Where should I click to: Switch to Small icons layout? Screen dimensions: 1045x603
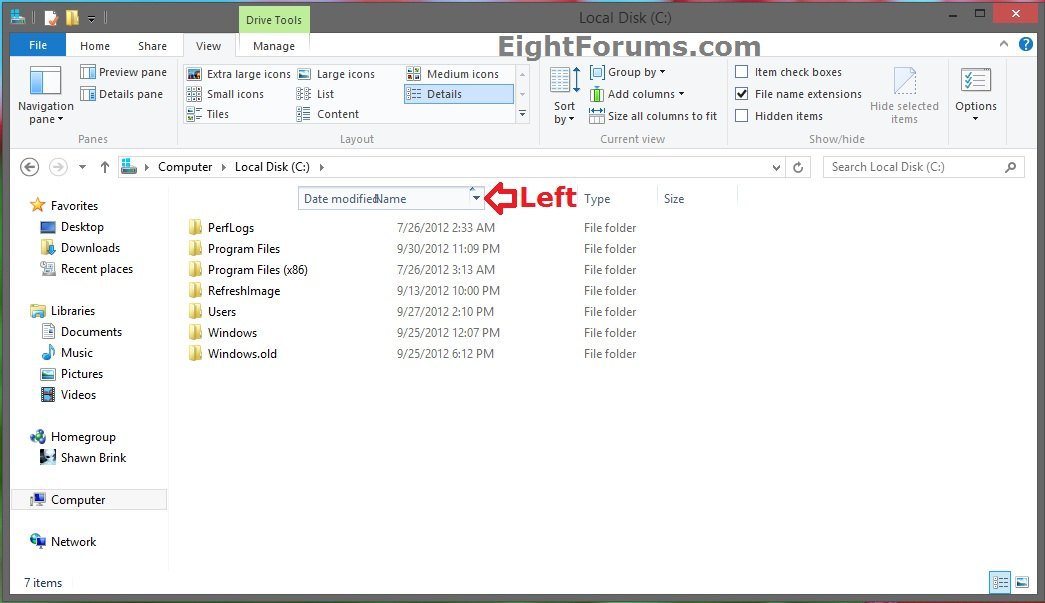pos(225,94)
